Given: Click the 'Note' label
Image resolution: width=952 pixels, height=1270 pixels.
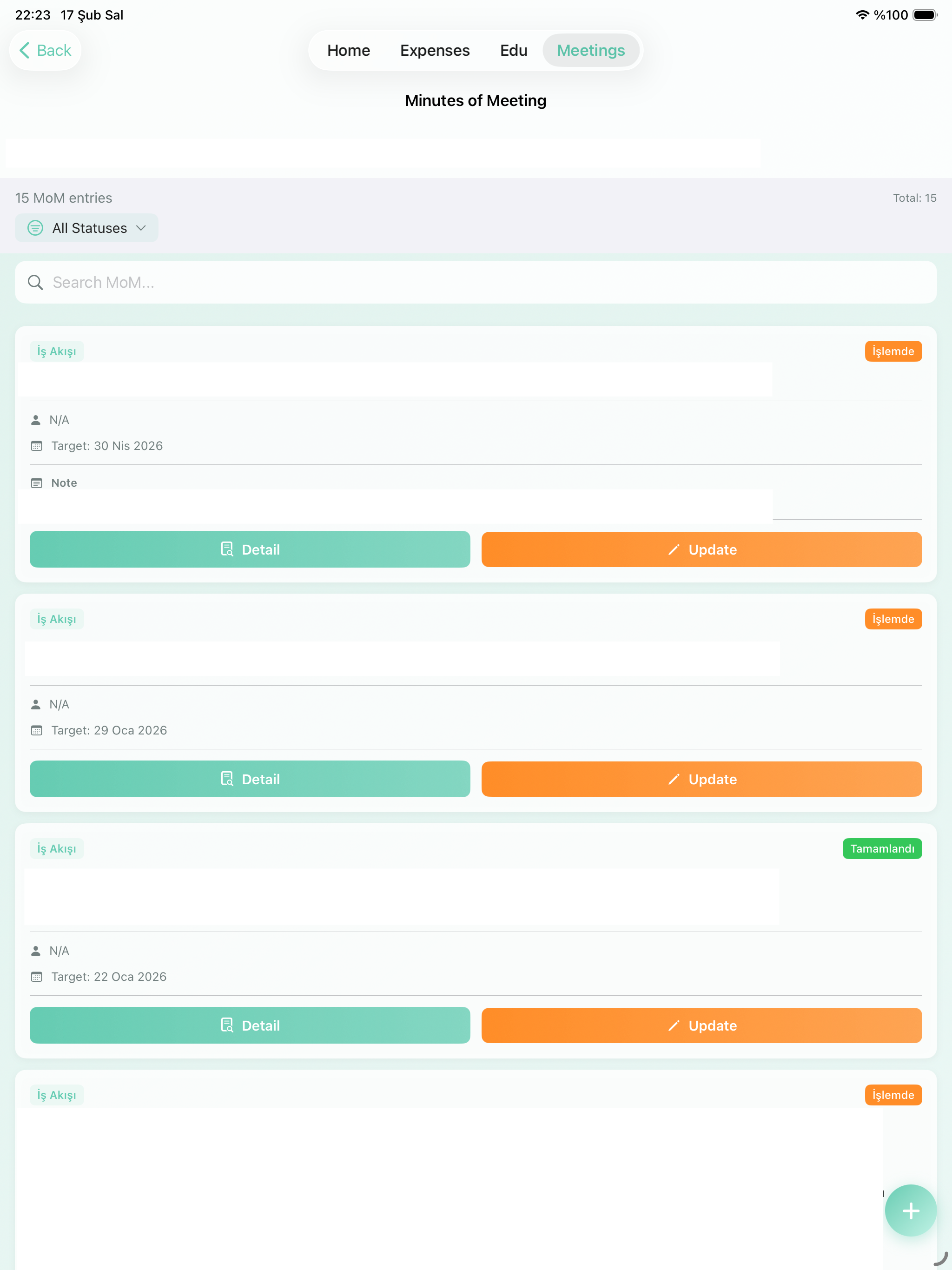Looking at the screenshot, I should pyautogui.click(x=64, y=483).
